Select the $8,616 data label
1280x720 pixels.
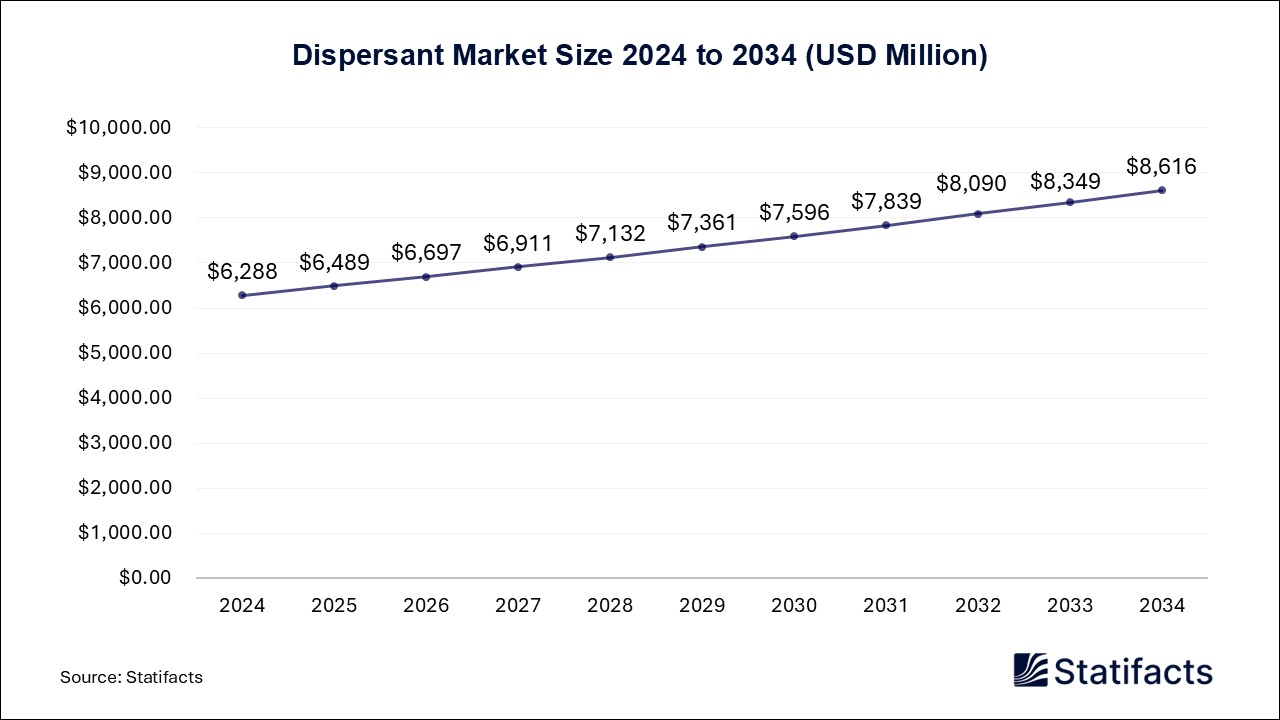(1161, 166)
